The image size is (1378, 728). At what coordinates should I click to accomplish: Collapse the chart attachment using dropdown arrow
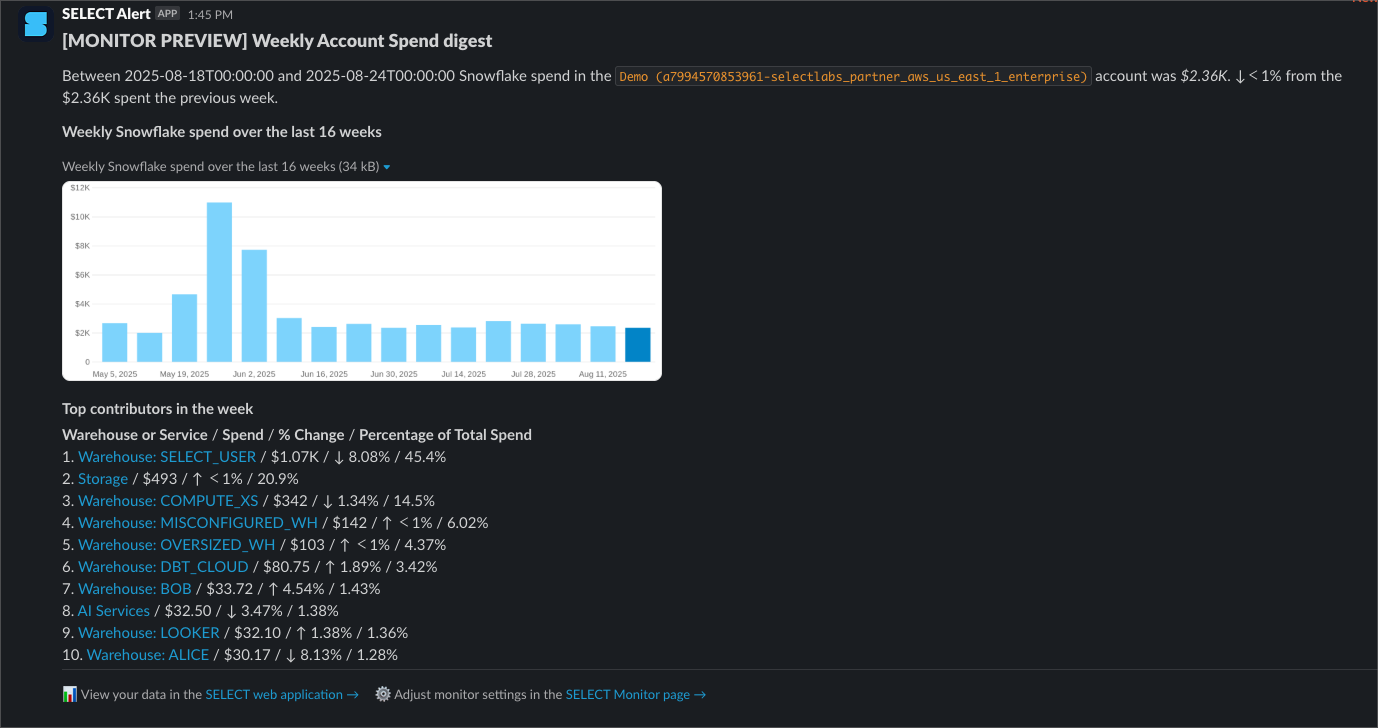click(387, 167)
